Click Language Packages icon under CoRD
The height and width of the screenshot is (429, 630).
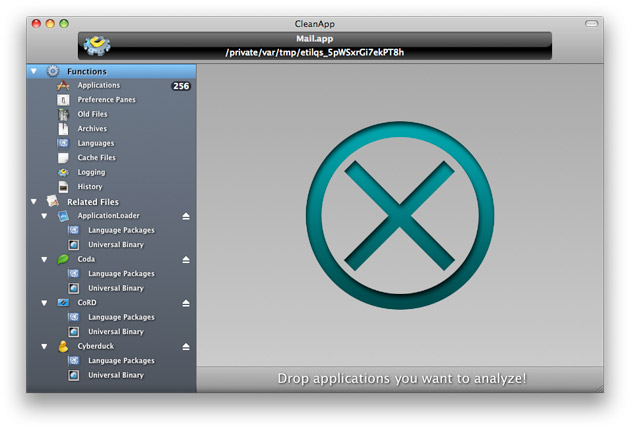click(74, 317)
